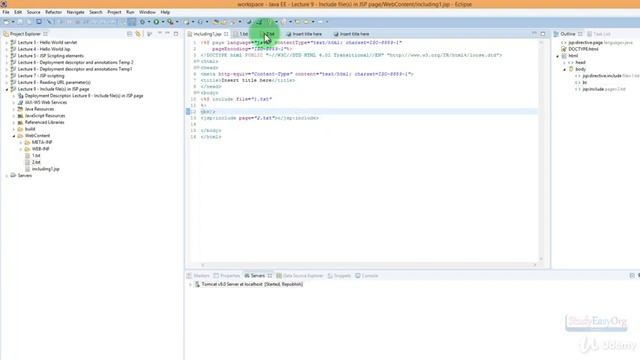Expand the Lecture 3 - Hello World servlet project
The image size is (640, 360).
point(7,42)
